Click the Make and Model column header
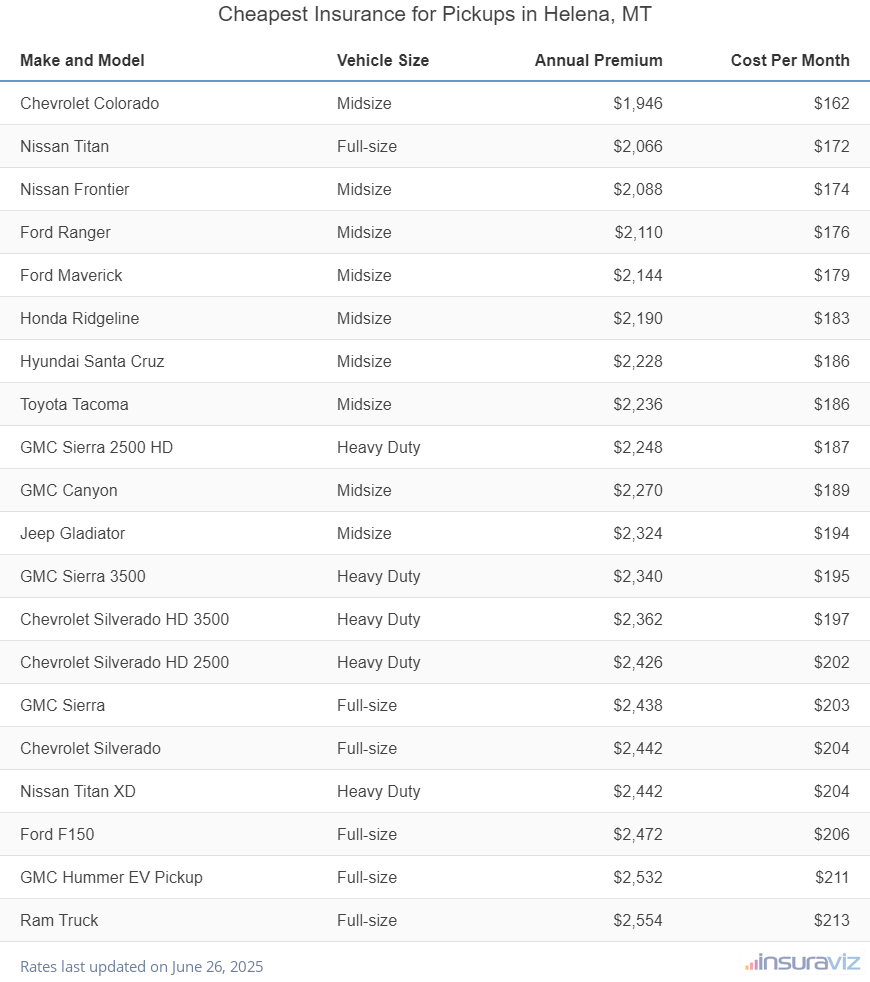The height and width of the screenshot is (982, 870). [x=82, y=60]
